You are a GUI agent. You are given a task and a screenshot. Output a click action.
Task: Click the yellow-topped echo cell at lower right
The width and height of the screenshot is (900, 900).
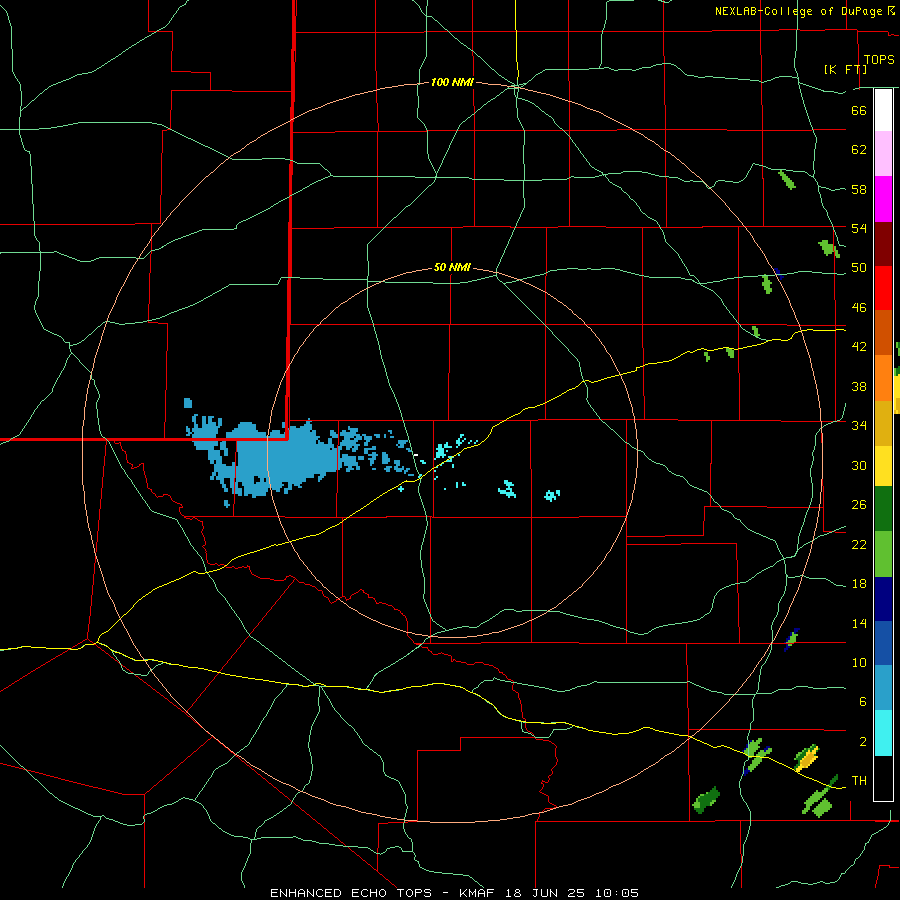click(x=806, y=758)
